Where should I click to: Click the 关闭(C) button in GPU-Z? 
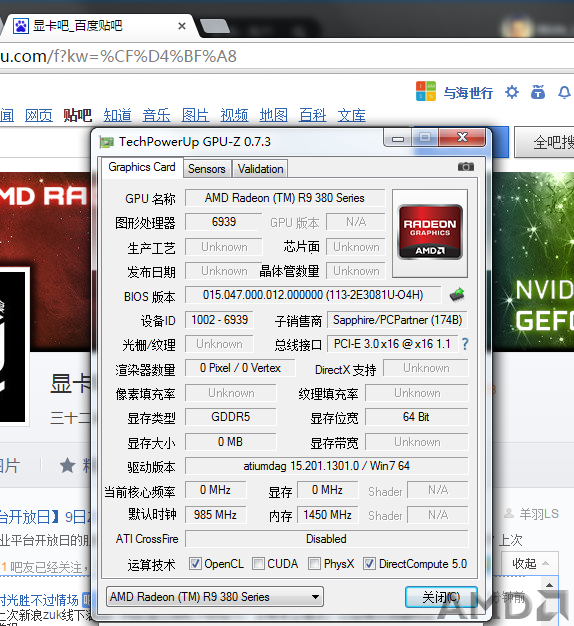(441, 597)
